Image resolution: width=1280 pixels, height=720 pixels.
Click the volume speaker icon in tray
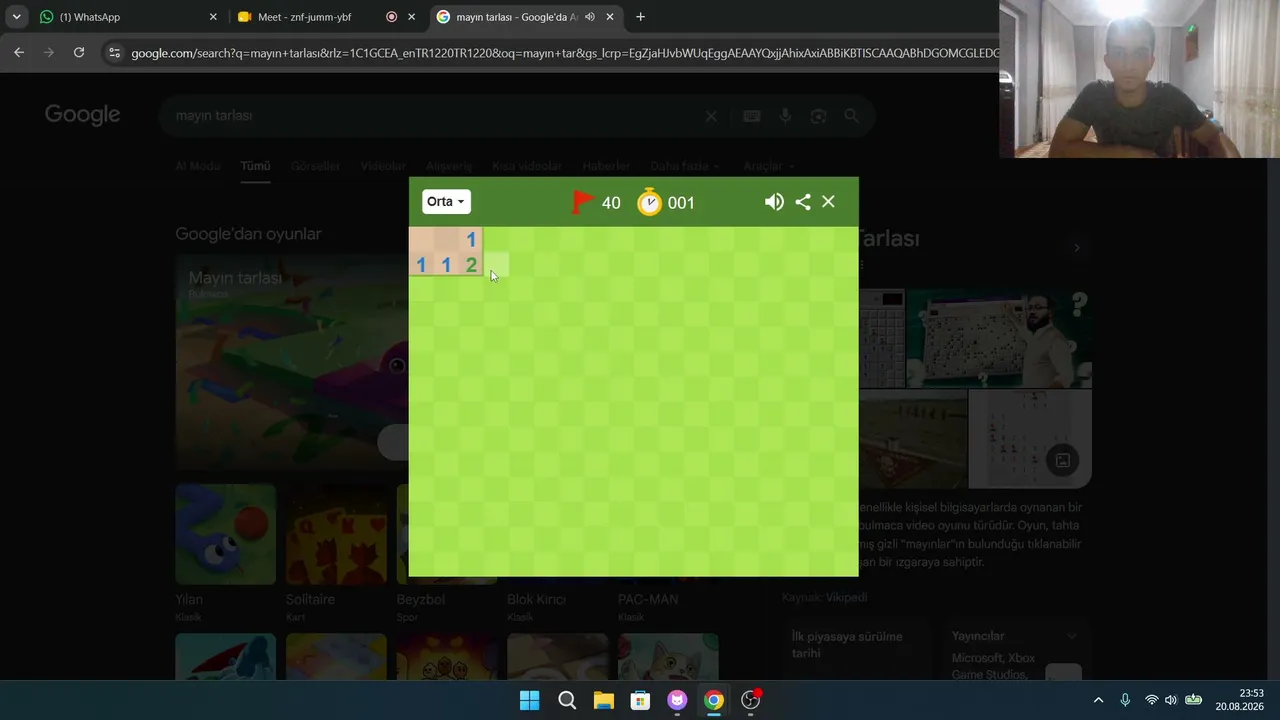click(1171, 700)
